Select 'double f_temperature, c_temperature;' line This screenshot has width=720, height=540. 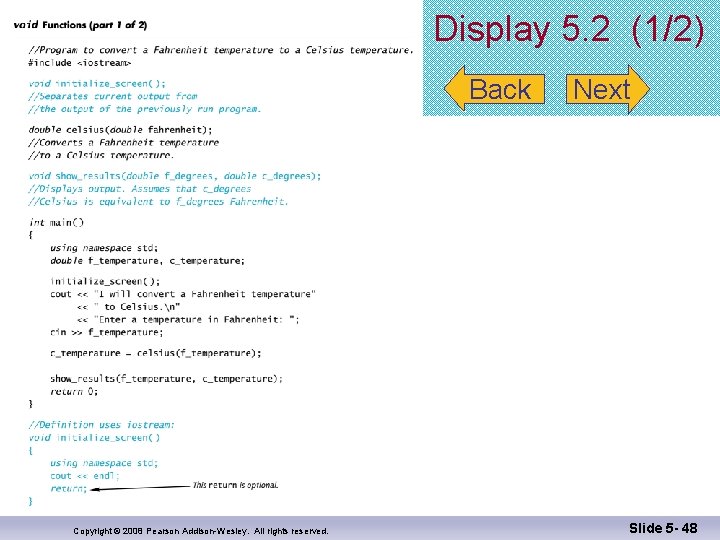147,261
